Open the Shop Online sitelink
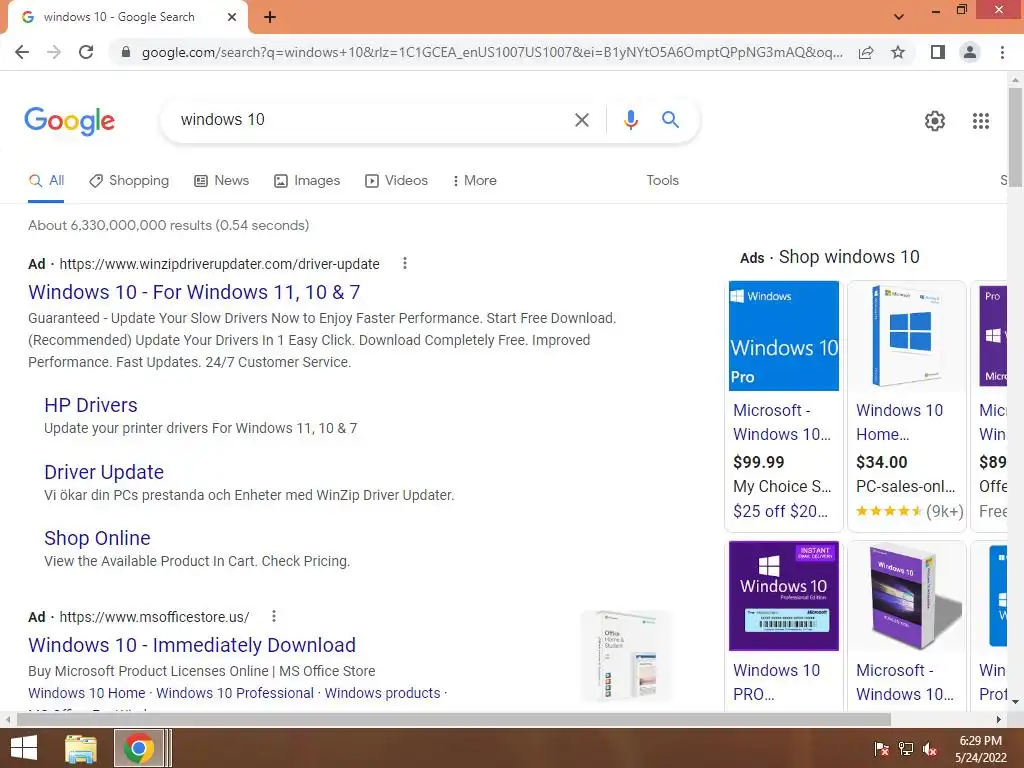 97,538
